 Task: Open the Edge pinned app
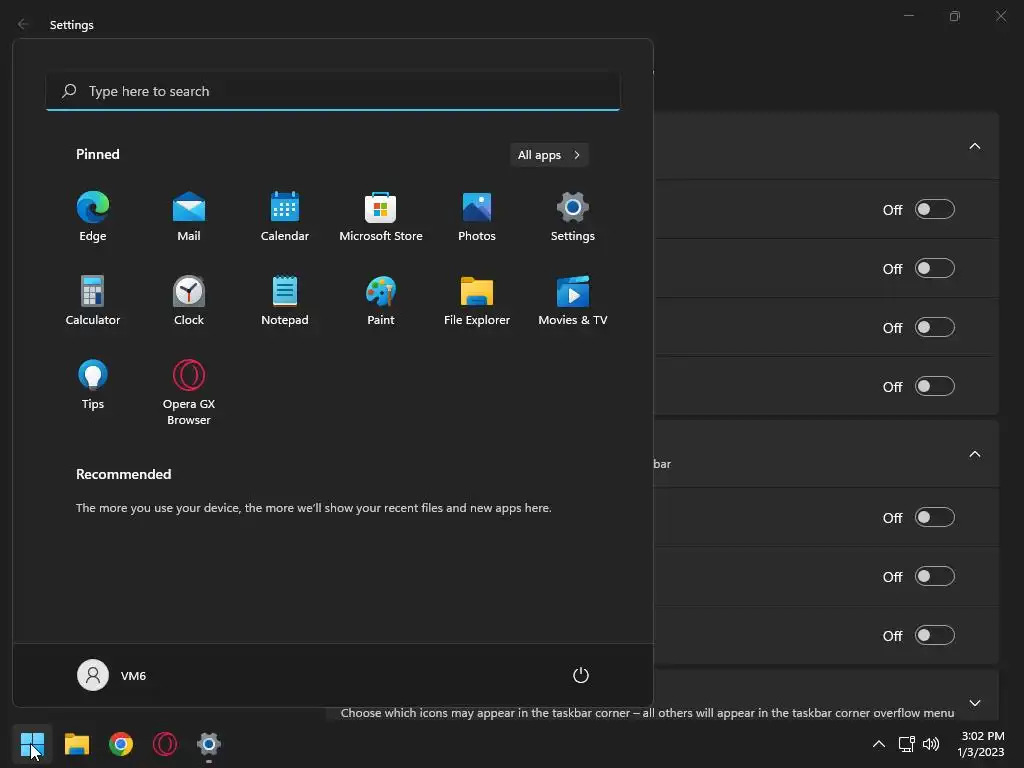coord(93,217)
